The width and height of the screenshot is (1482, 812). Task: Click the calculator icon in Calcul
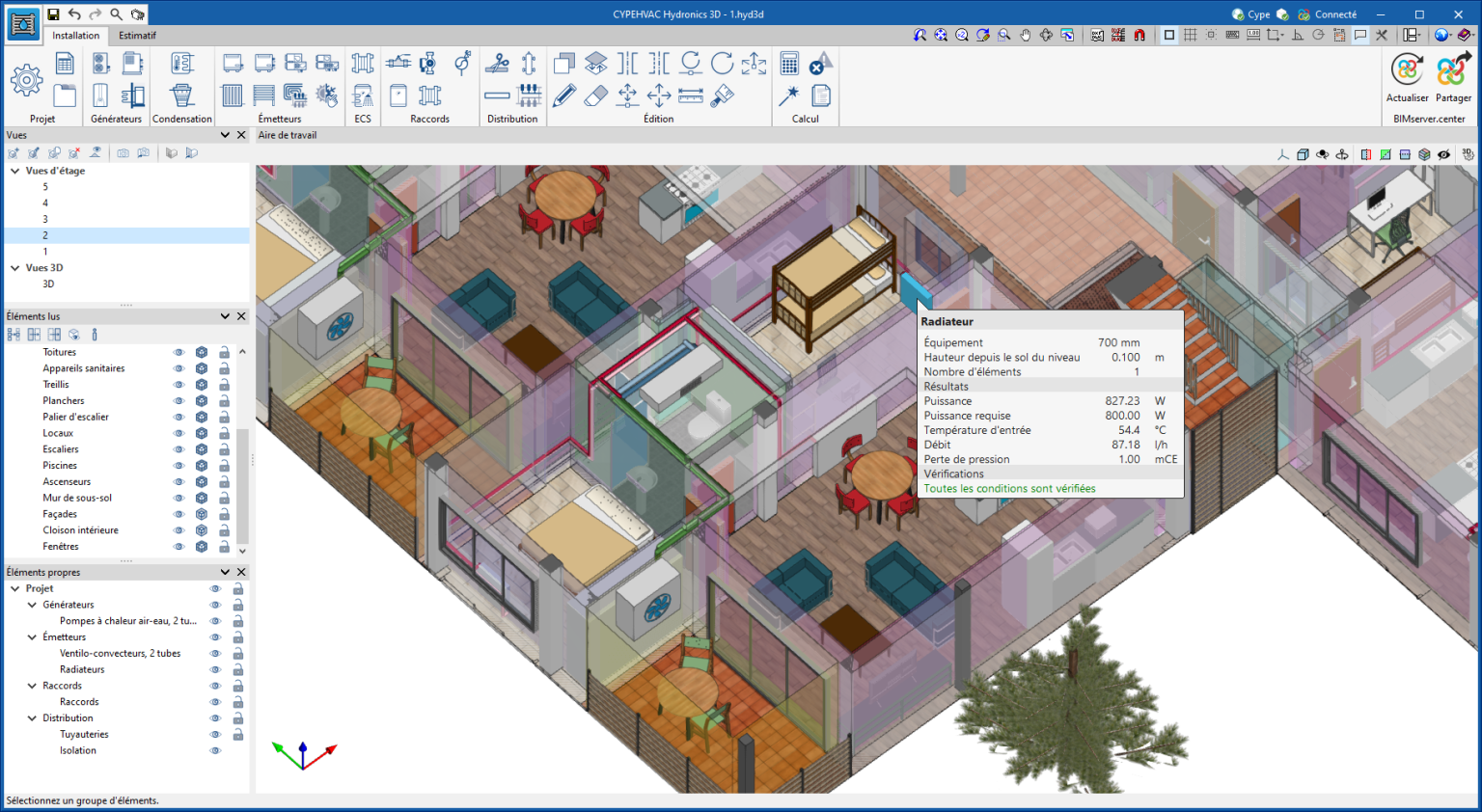click(789, 64)
